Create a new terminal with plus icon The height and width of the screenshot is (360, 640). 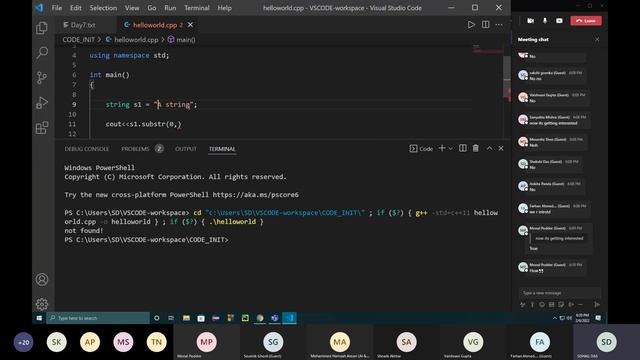(x=442, y=149)
